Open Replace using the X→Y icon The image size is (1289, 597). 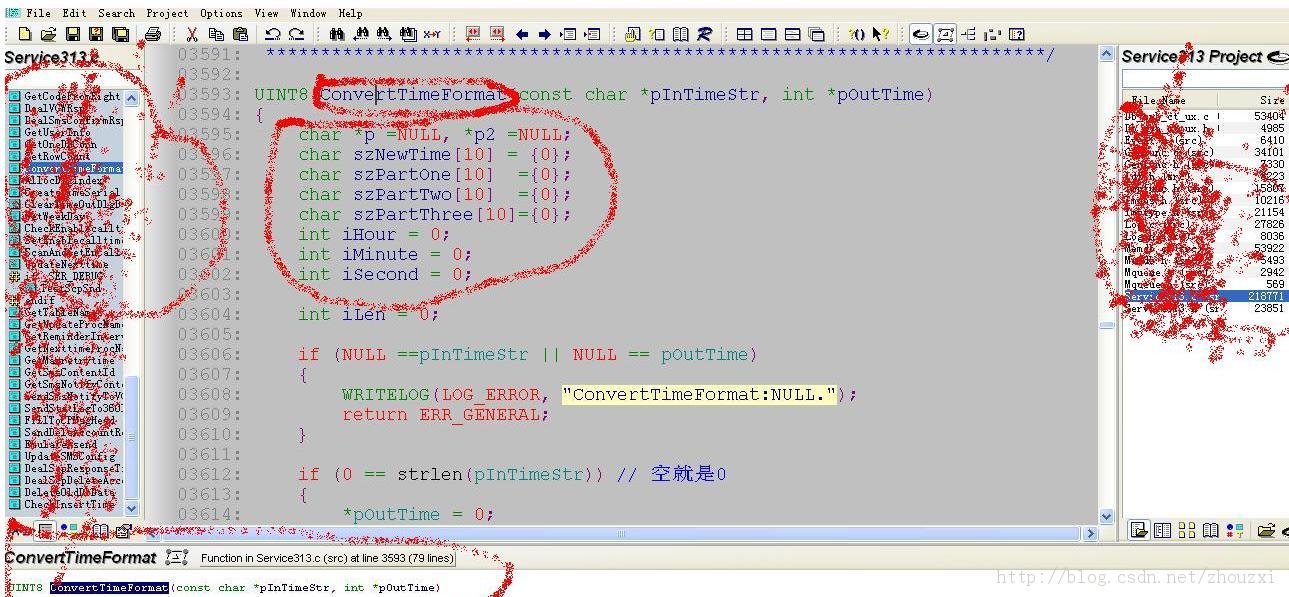pyautogui.click(x=432, y=34)
